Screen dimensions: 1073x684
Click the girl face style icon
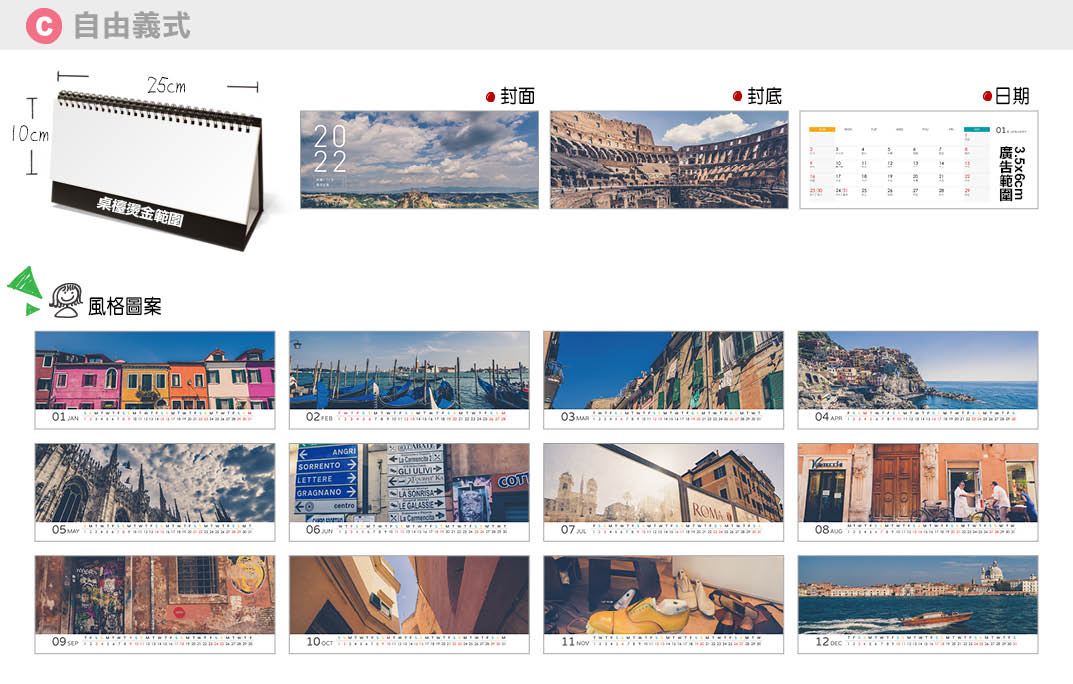pos(67,301)
